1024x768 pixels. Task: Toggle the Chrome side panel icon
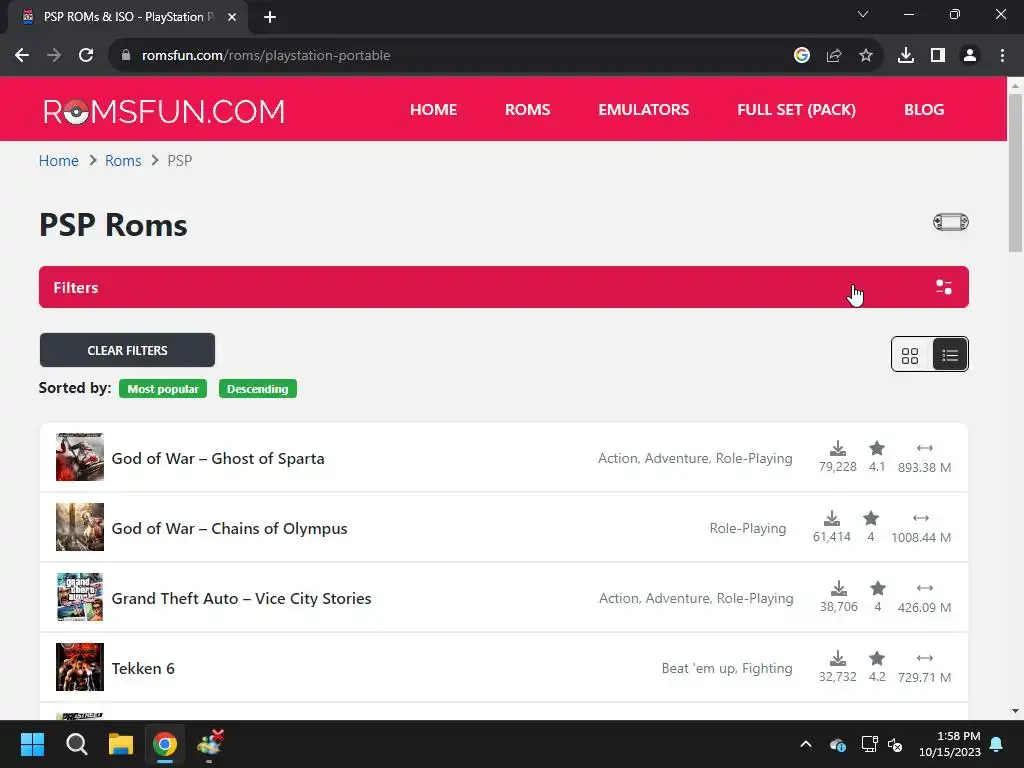pyautogui.click(x=938, y=56)
